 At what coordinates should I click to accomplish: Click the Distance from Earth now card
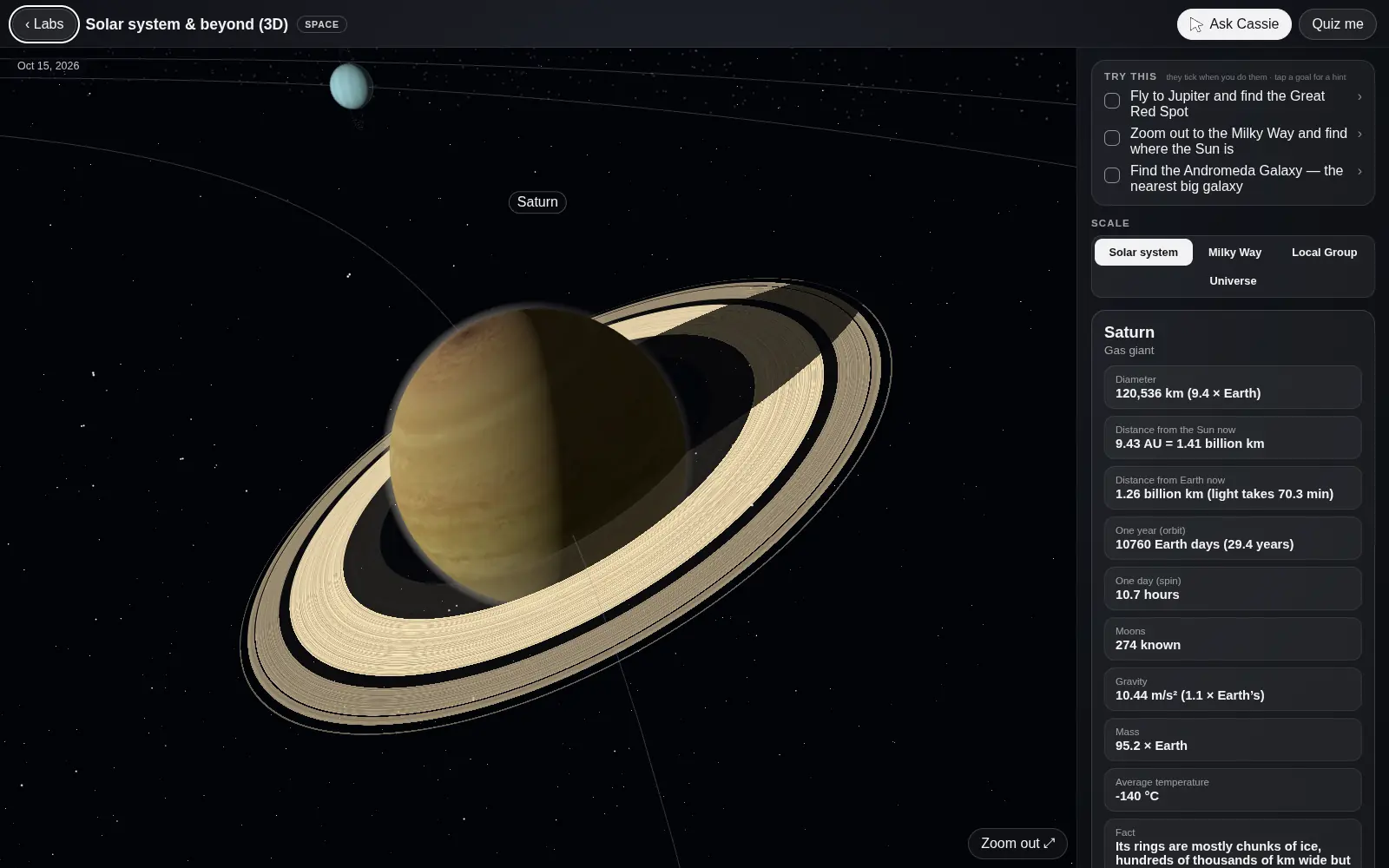click(1233, 488)
